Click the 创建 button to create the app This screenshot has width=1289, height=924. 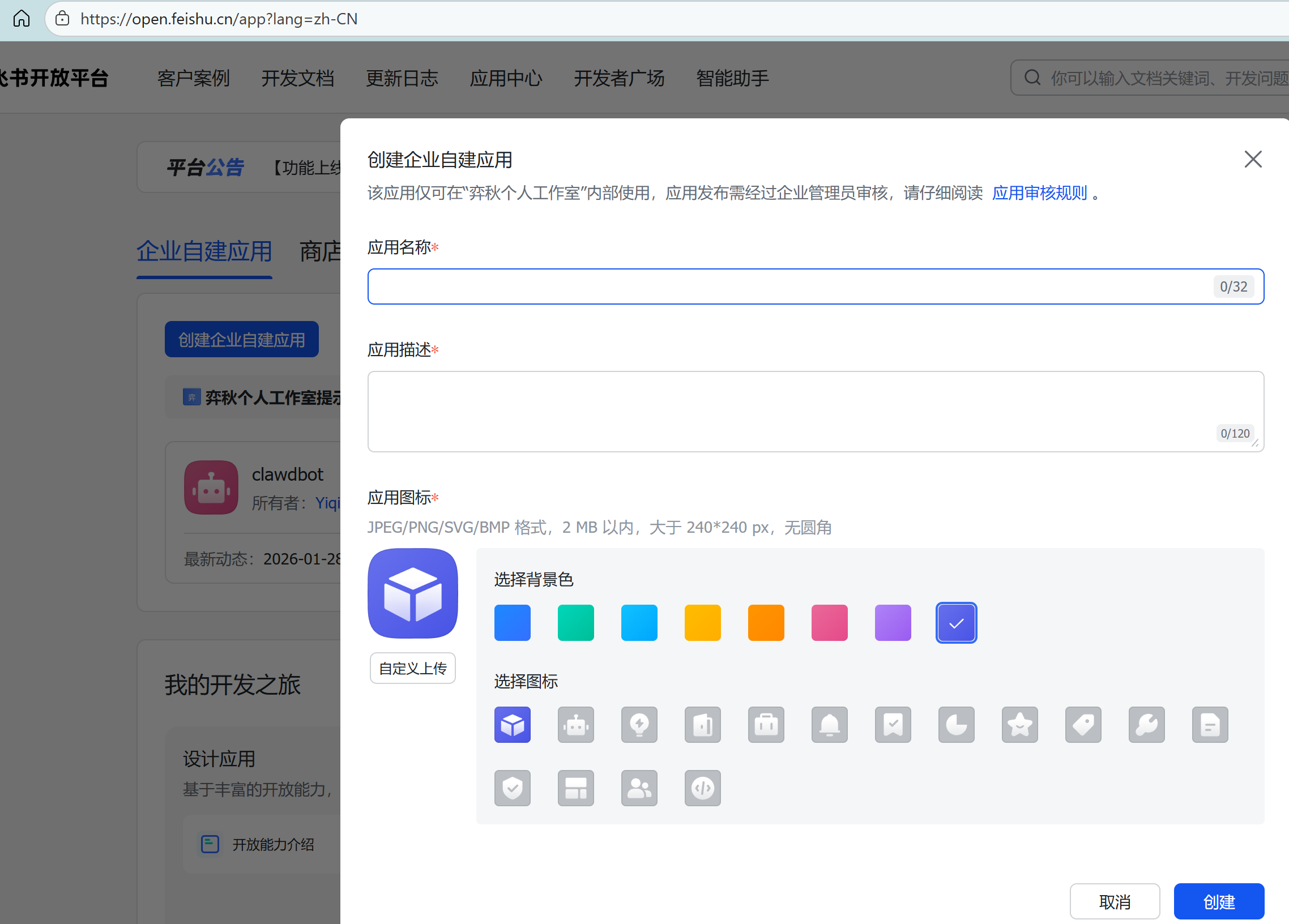1218,901
